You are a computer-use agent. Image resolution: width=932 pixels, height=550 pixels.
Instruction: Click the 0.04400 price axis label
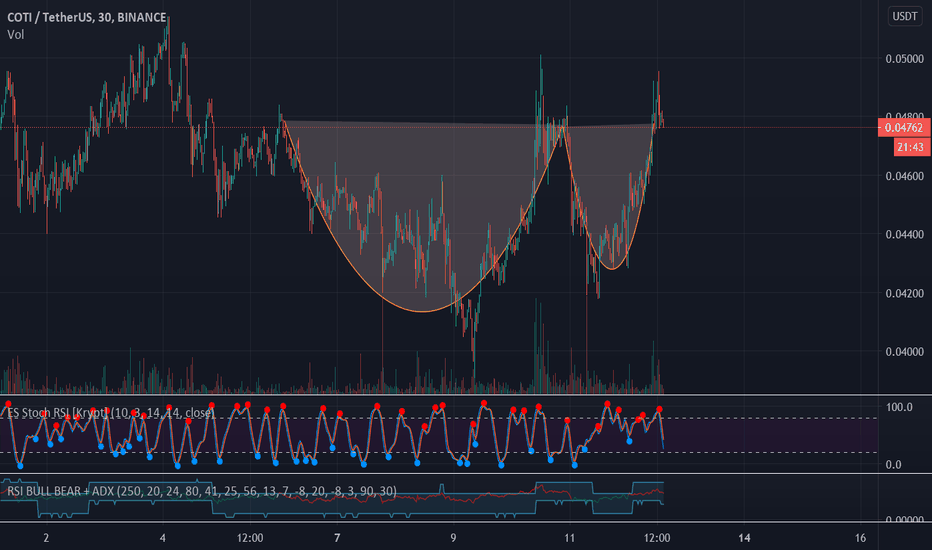coord(905,234)
